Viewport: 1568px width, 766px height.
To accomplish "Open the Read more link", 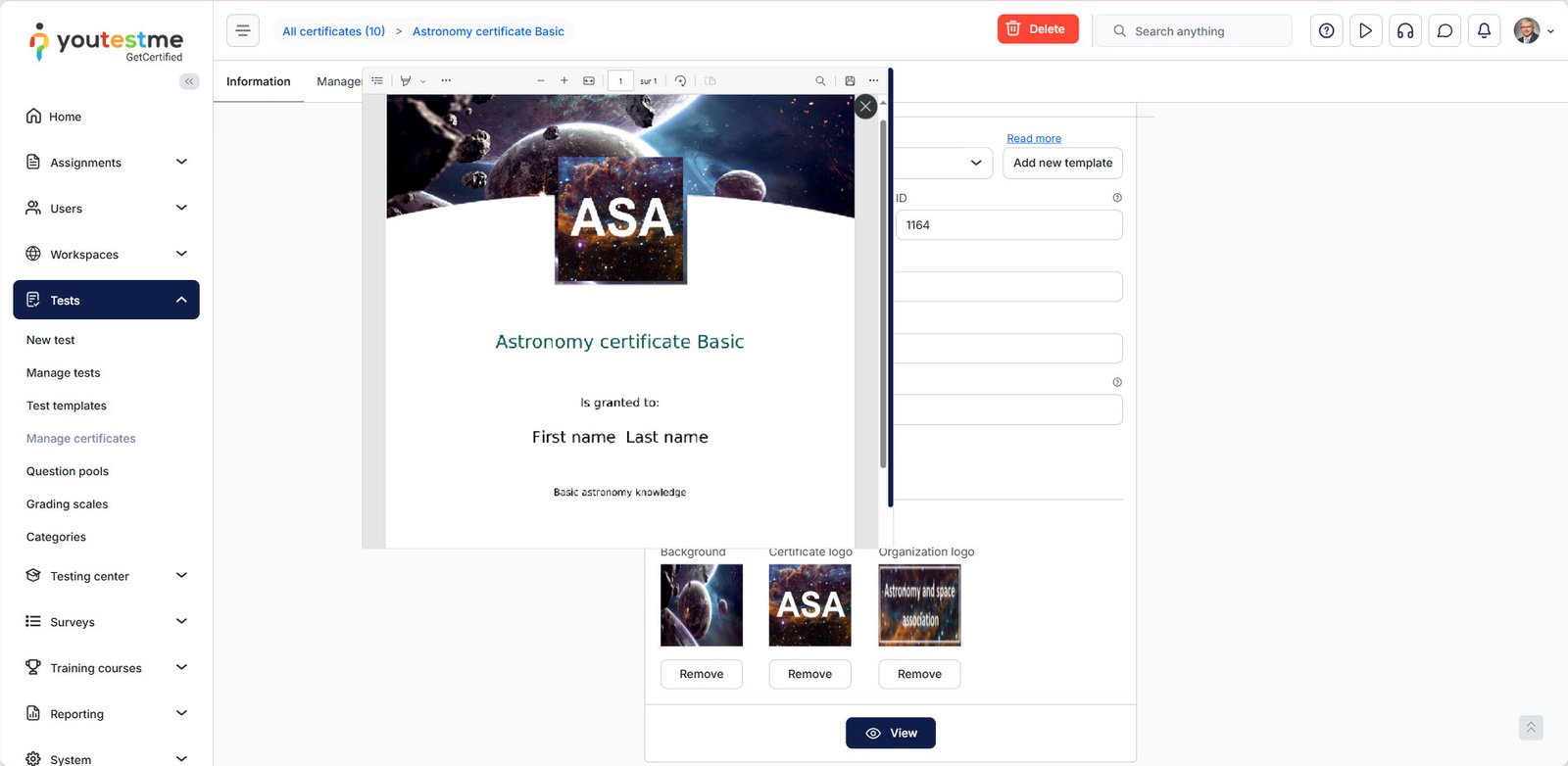I will click(x=1034, y=138).
